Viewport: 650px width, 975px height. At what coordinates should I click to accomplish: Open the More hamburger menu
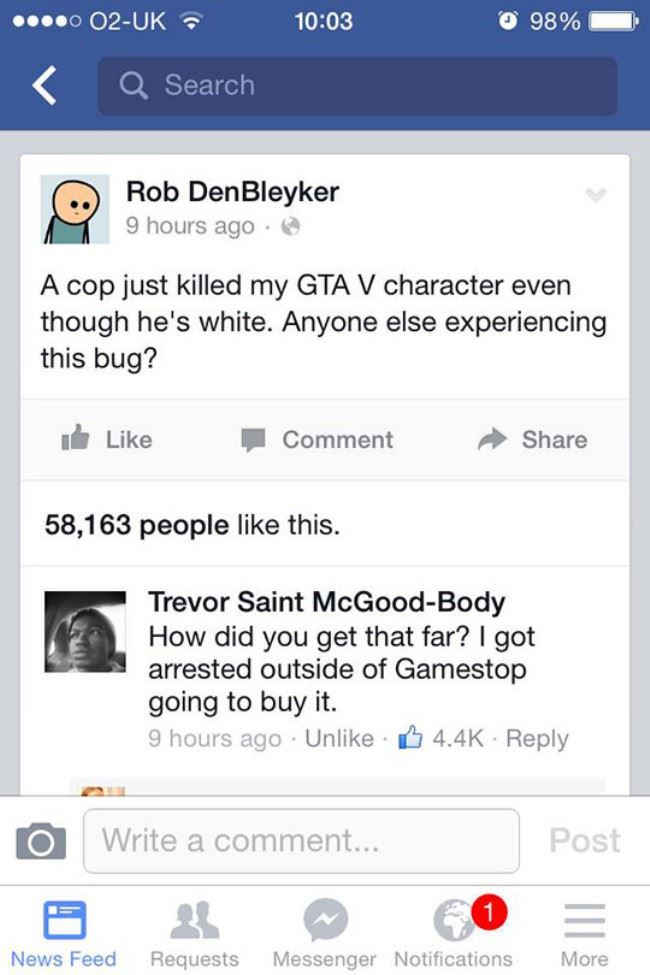[585, 920]
